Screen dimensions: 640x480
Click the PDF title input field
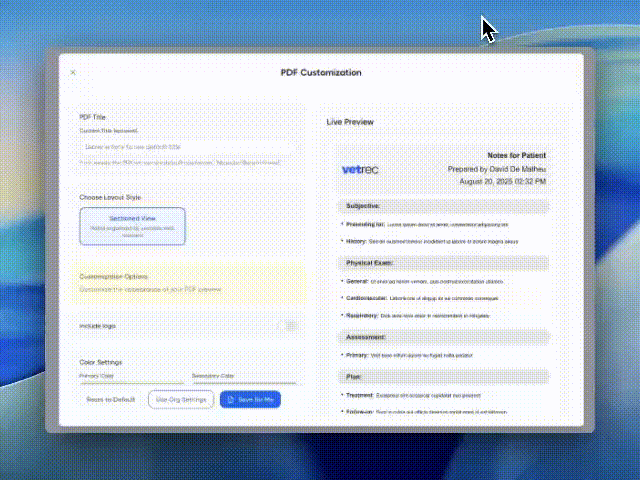tap(186, 147)
